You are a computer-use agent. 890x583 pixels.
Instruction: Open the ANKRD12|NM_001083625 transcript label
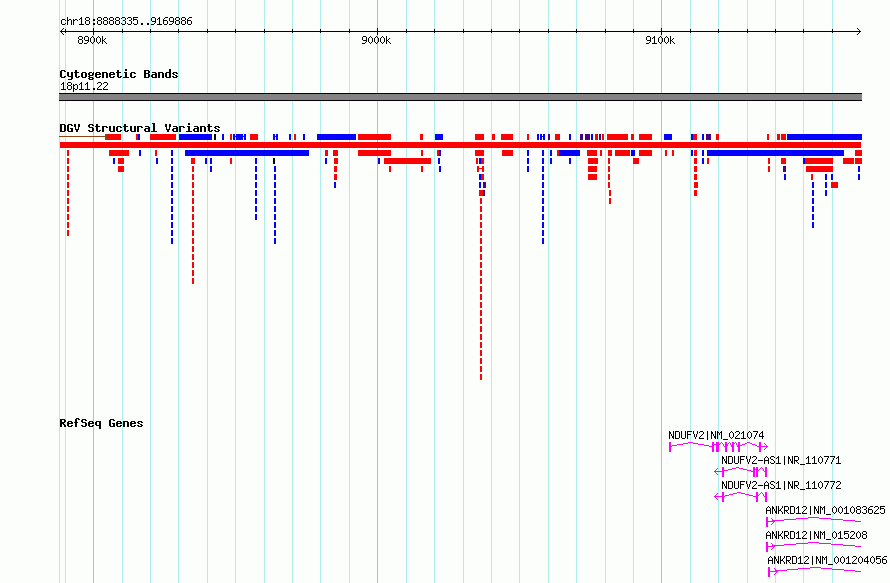pos(825,510)
